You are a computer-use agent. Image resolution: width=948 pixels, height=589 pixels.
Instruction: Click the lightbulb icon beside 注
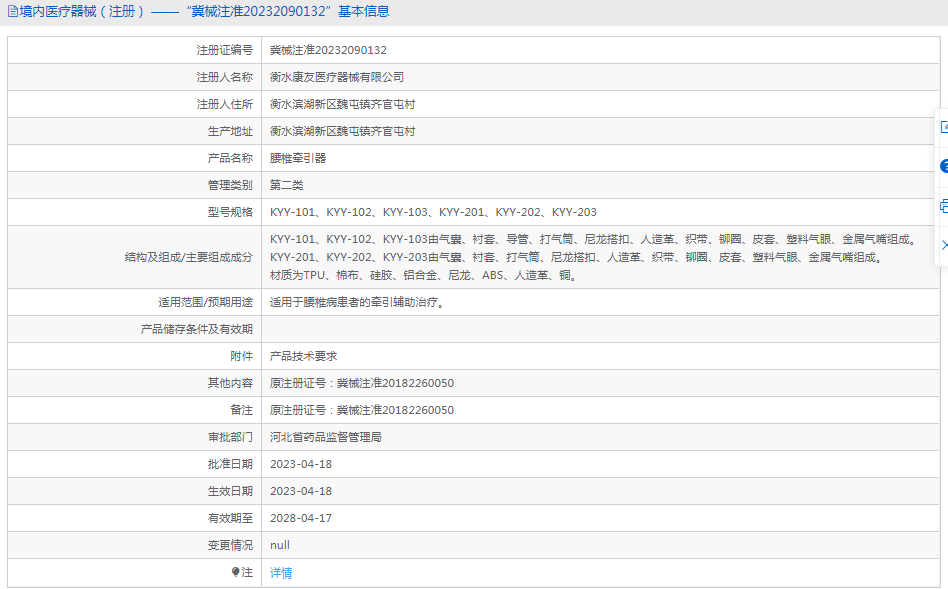pyautogui.click(x=236, y=571)
